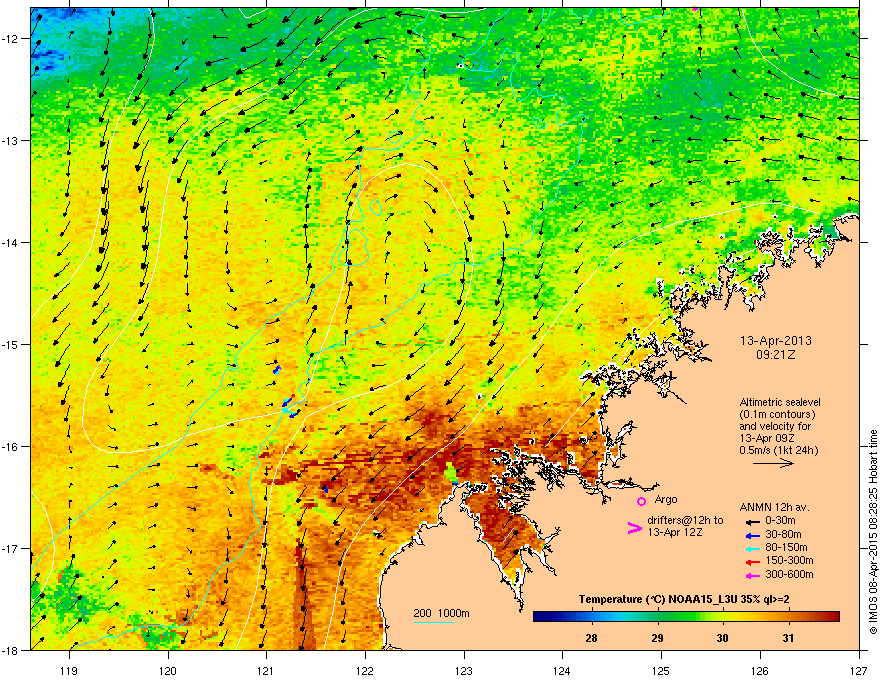Click the longitude axis label 121
880x680 pixels.
pos(266,670)
